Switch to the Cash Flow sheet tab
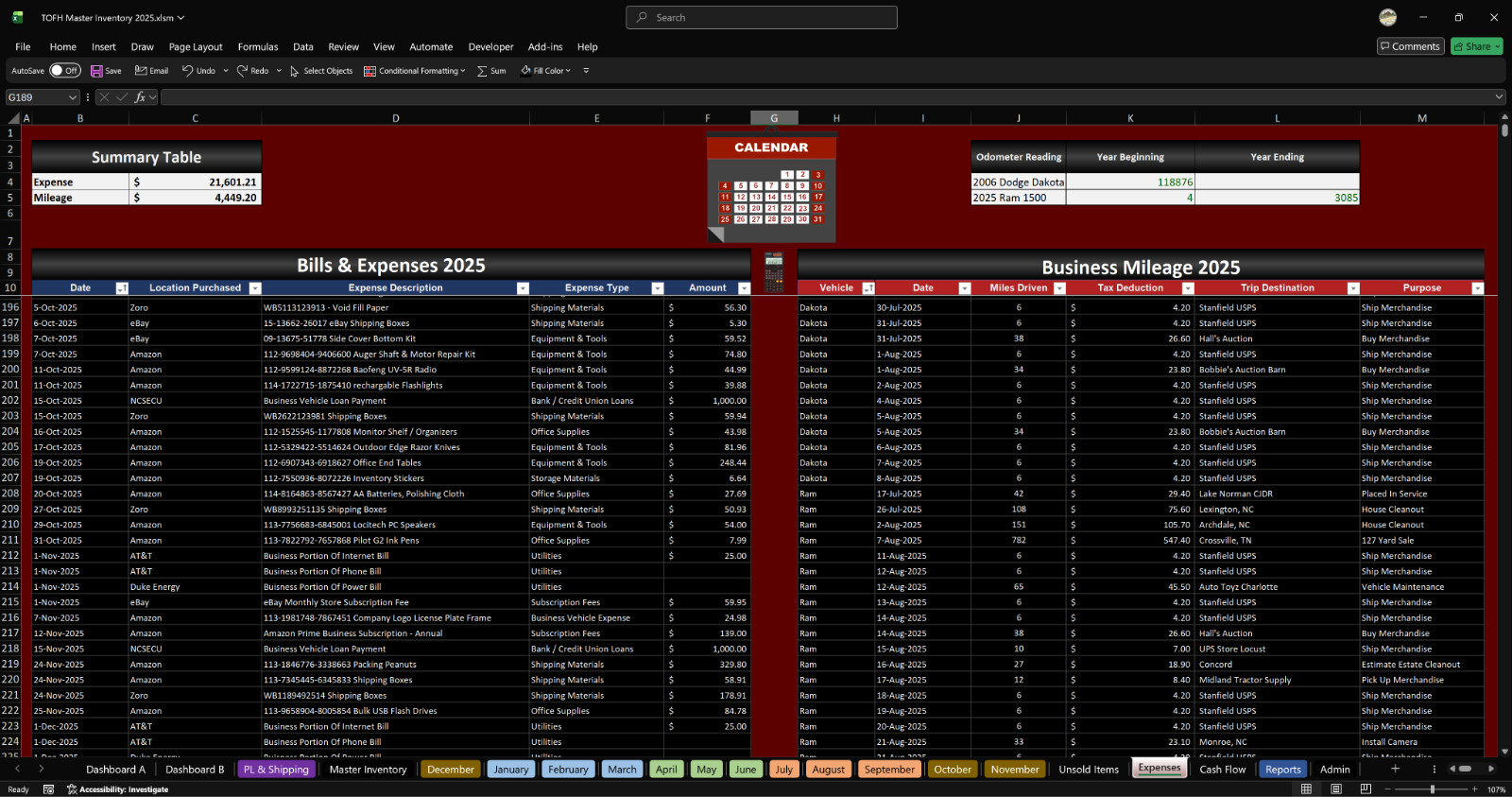Image resolution: width=1512 pixels, height=797 pixels. pos(1223,770)
